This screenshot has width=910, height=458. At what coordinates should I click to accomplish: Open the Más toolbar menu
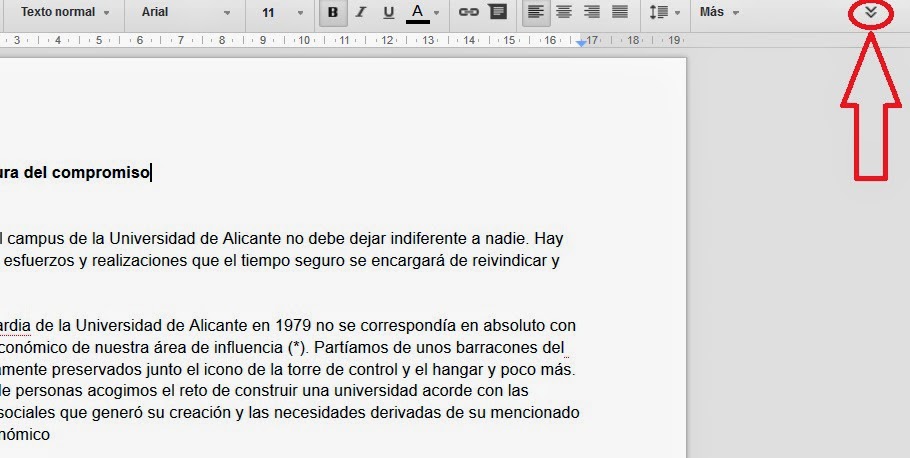click(x=719, y=12)
